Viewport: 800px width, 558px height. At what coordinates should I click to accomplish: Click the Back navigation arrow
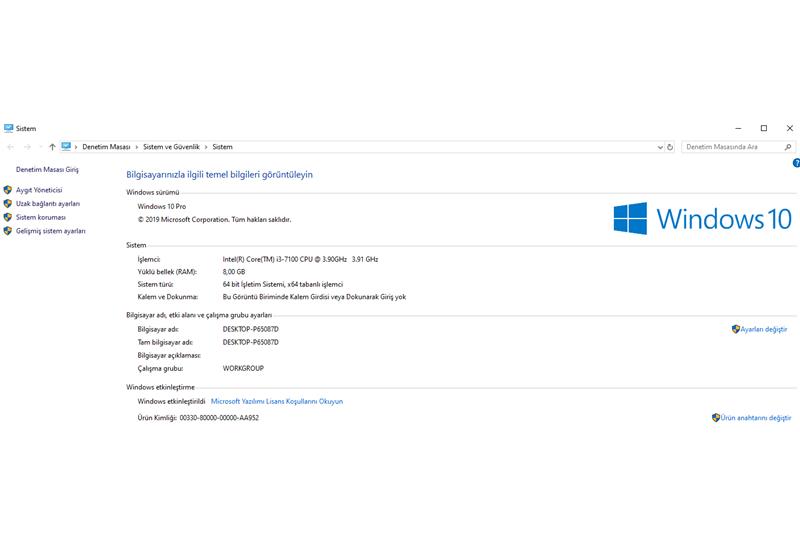pos(11,147)
